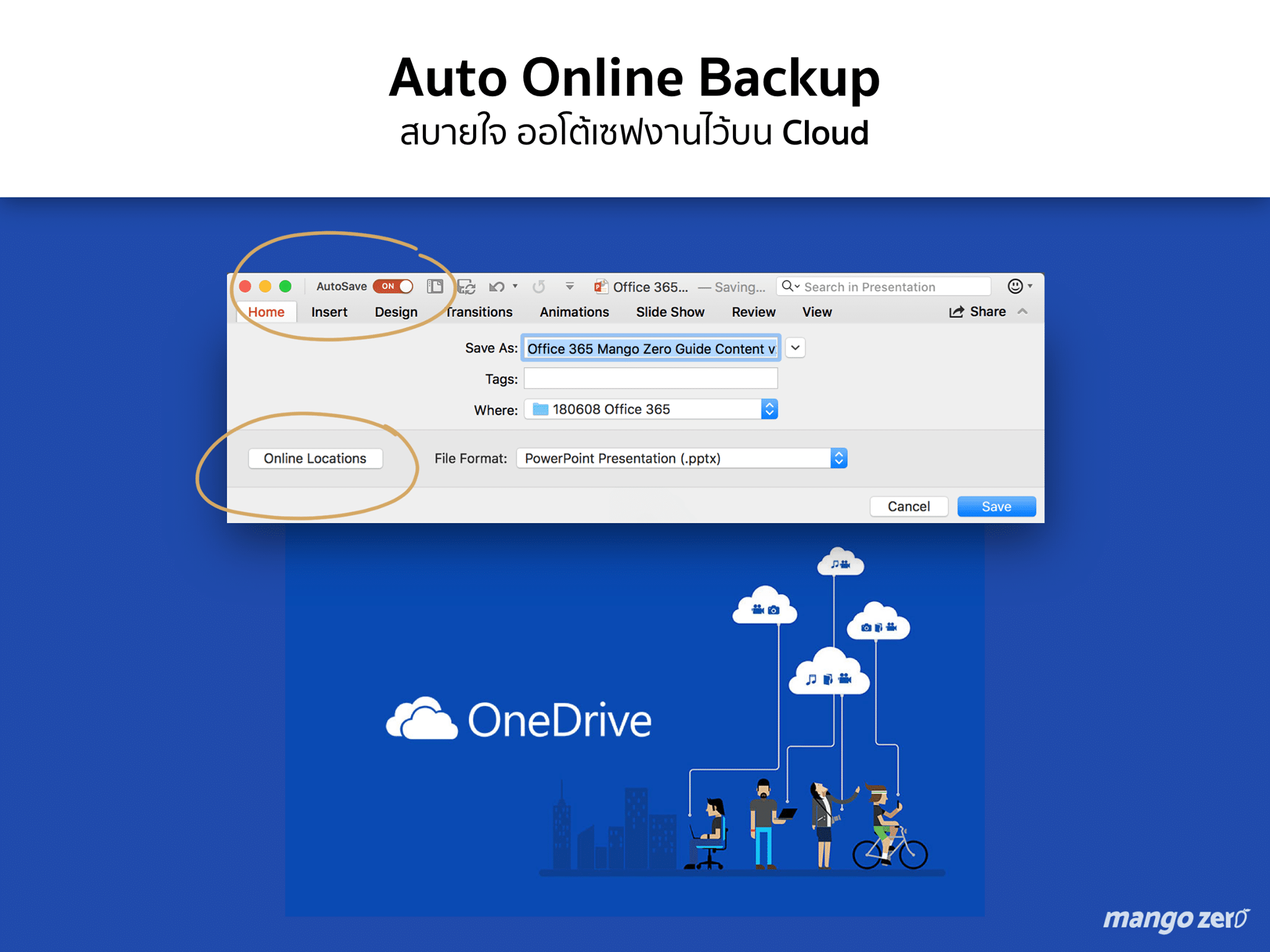Click the smiley feedback icon
Image resolution: width=1270 pixels, height=952 pixels.
point(1015,286)
